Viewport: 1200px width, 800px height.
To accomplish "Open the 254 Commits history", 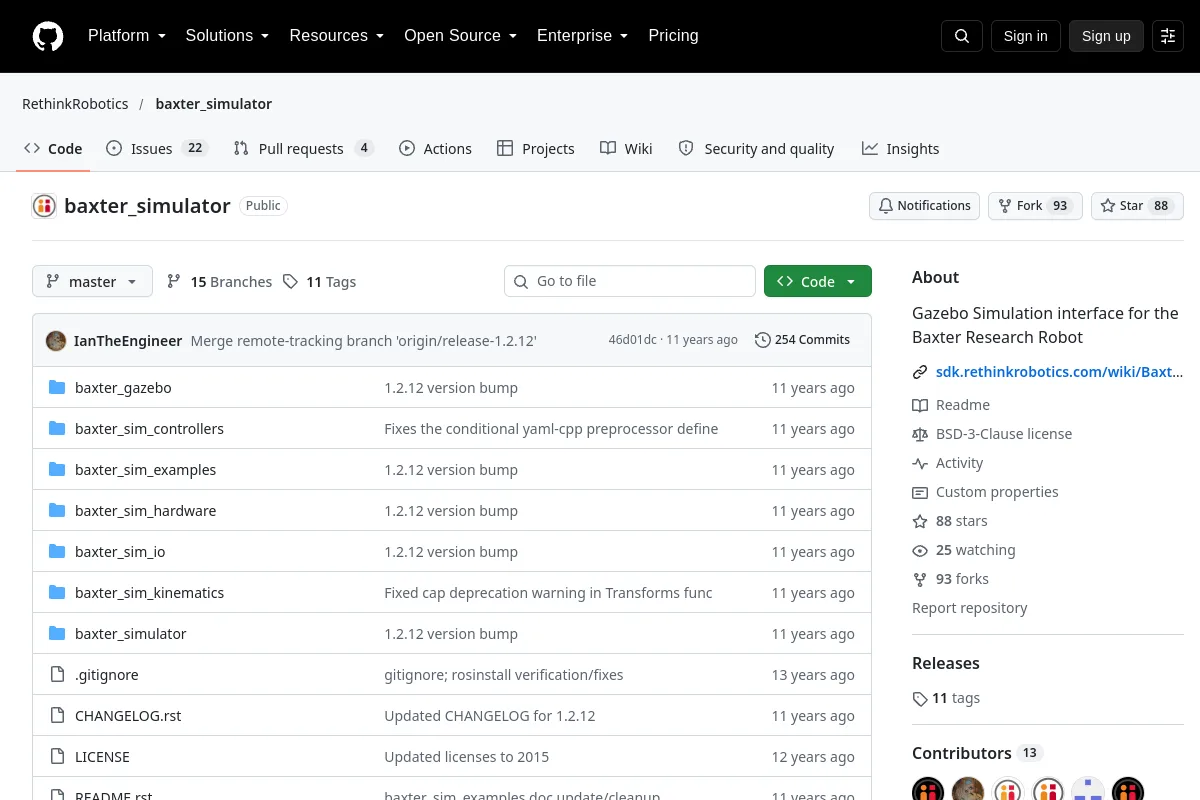I will pos(802,340).
